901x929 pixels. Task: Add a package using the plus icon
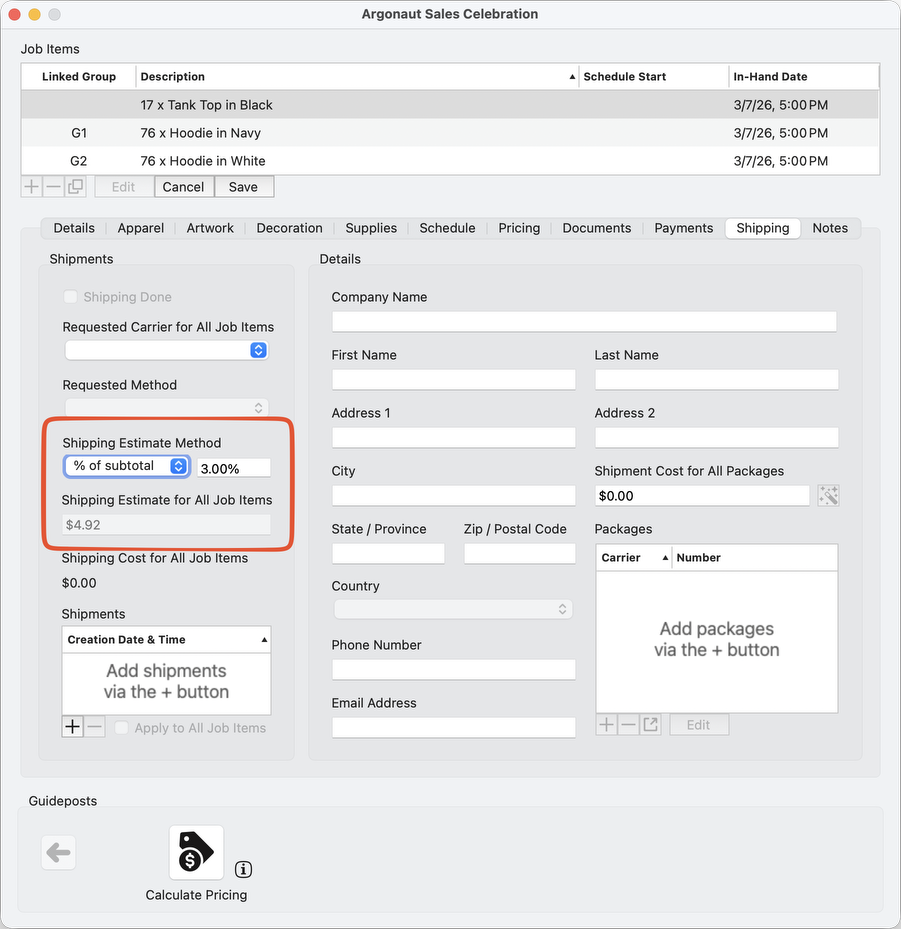(x=606, y=724)
